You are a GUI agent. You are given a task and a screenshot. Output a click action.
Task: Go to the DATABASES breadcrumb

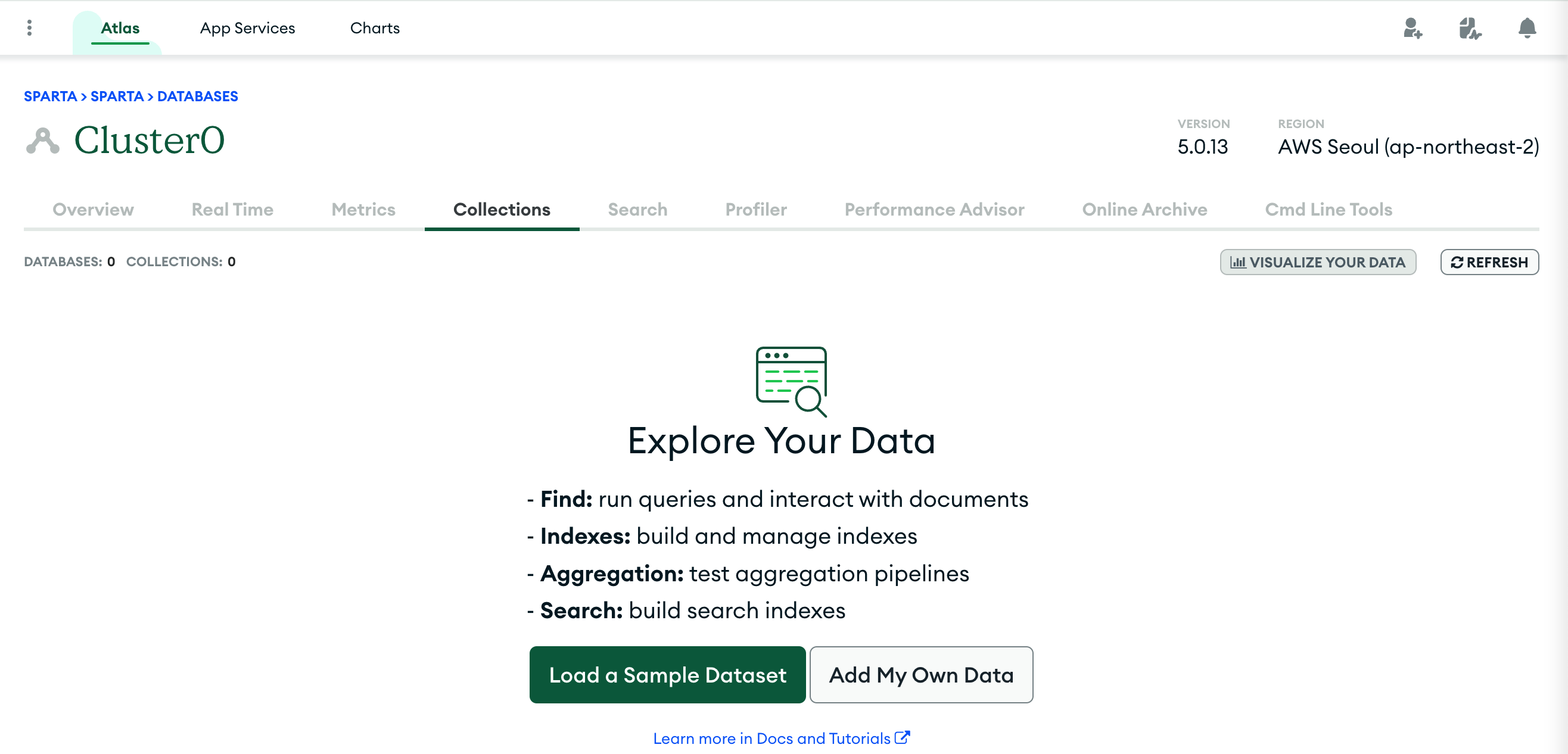[197, 96]
